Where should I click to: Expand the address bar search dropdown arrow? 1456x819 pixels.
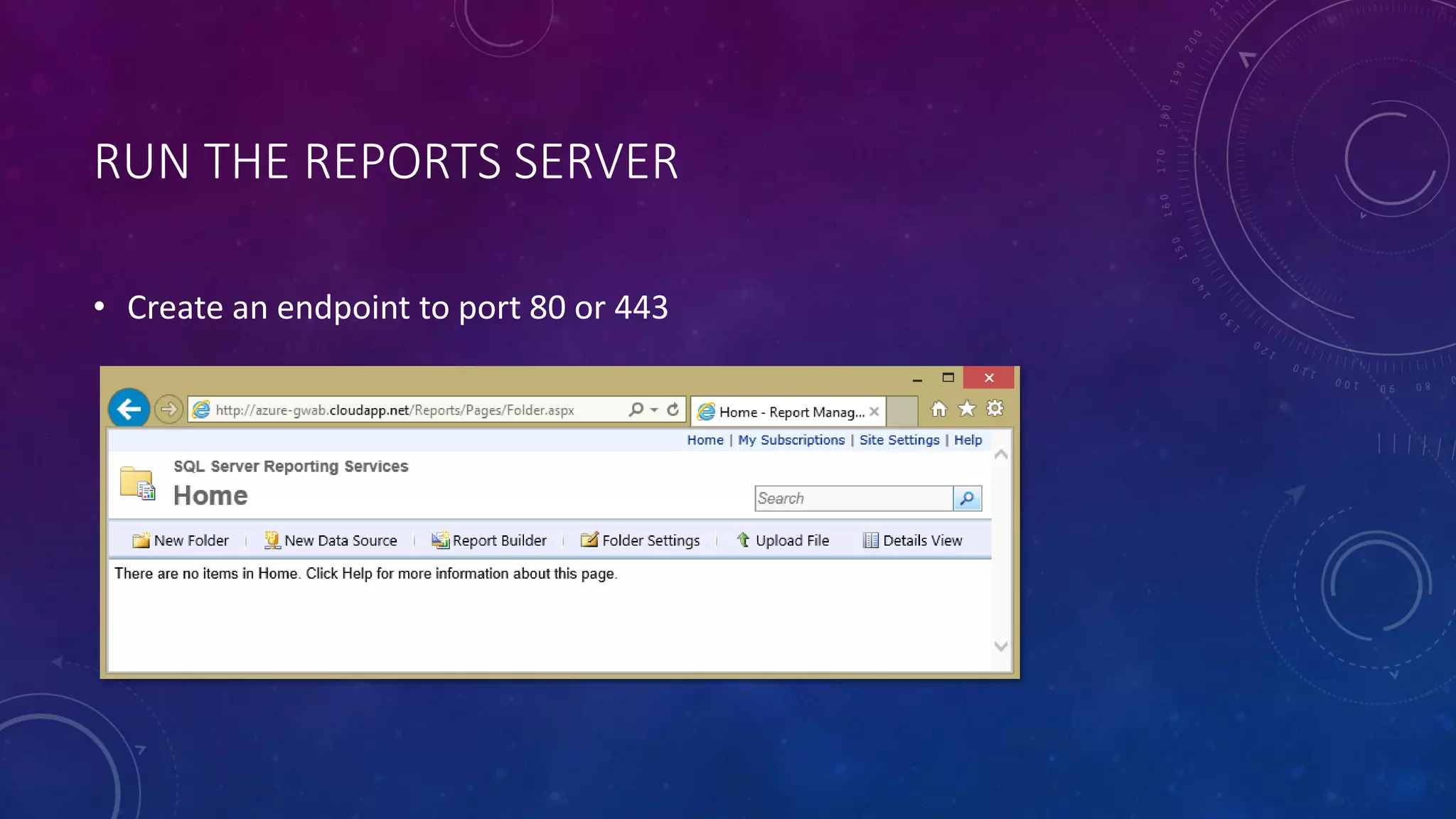(654, 409)
